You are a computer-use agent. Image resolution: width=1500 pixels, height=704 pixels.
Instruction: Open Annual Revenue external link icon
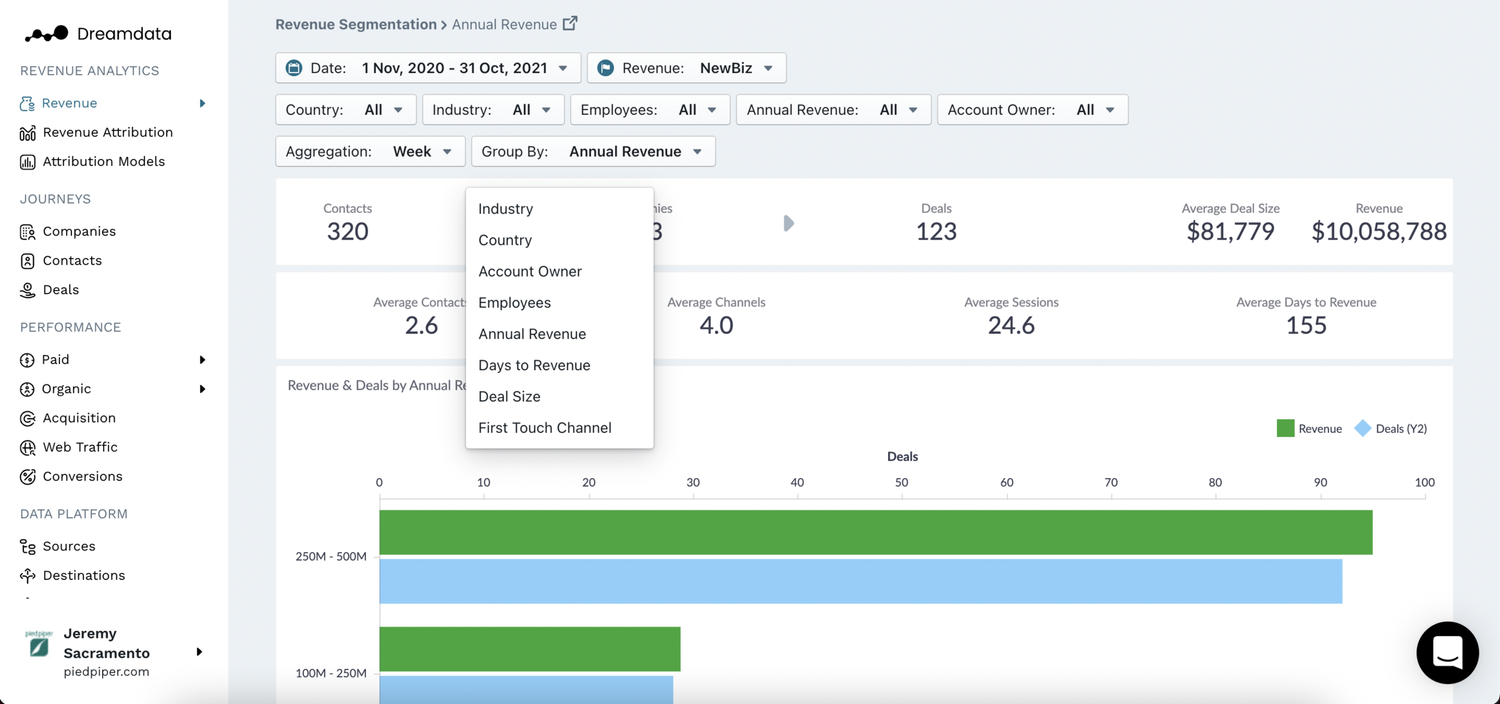click(570, 23)
